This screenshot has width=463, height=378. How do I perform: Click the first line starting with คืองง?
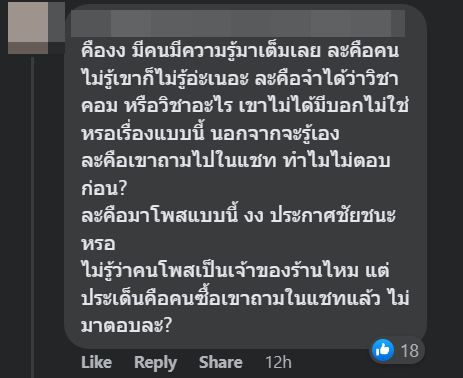(x=240, y=51)
